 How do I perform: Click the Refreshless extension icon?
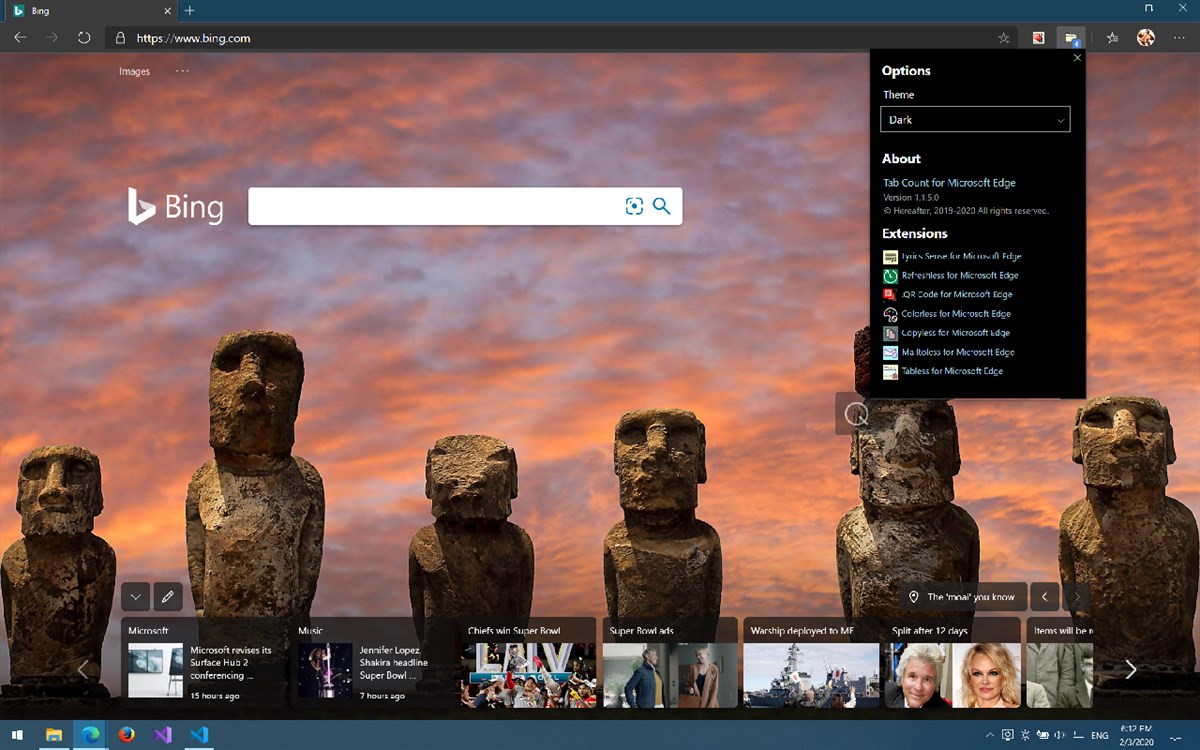click(890, 275)
